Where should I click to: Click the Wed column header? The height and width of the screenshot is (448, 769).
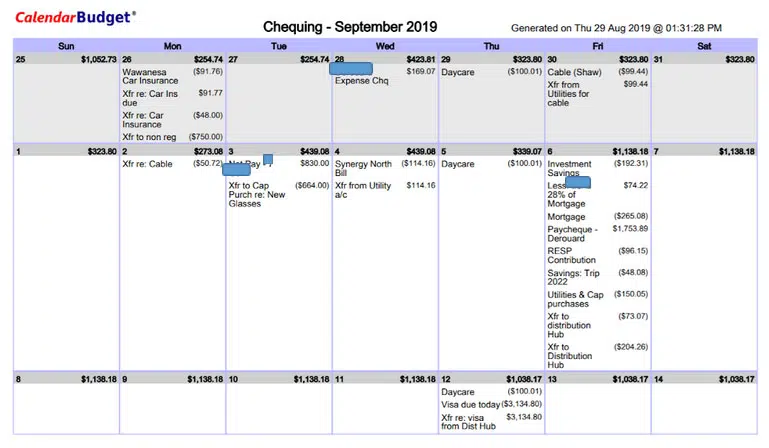pyautogui.click(x=385, y=46)
